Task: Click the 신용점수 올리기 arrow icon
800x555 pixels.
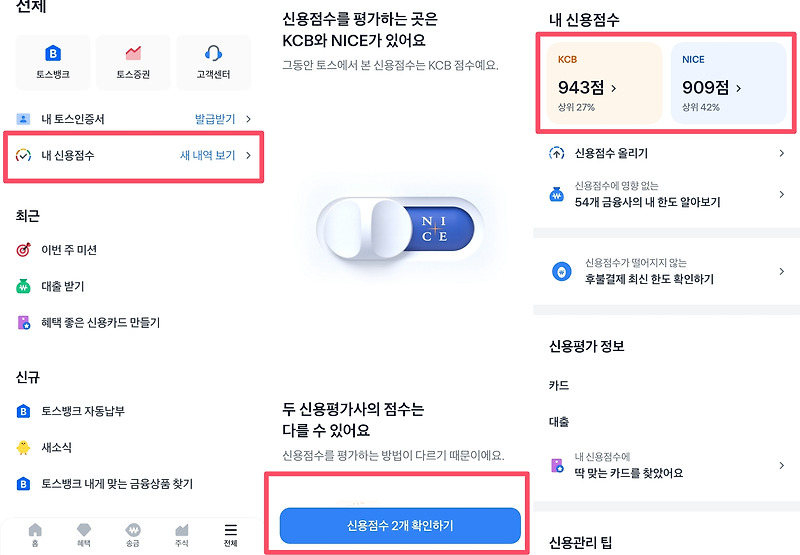Action: (x=557, y=153)
